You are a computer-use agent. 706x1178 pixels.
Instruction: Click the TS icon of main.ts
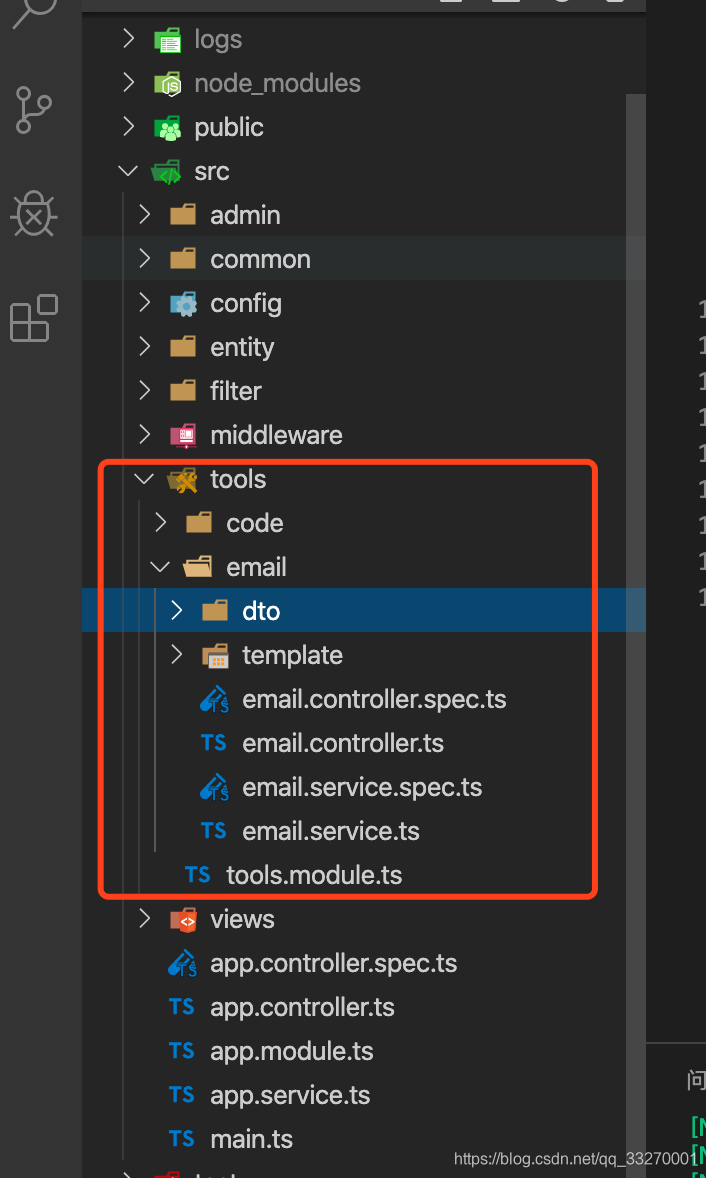(182, 1139)
